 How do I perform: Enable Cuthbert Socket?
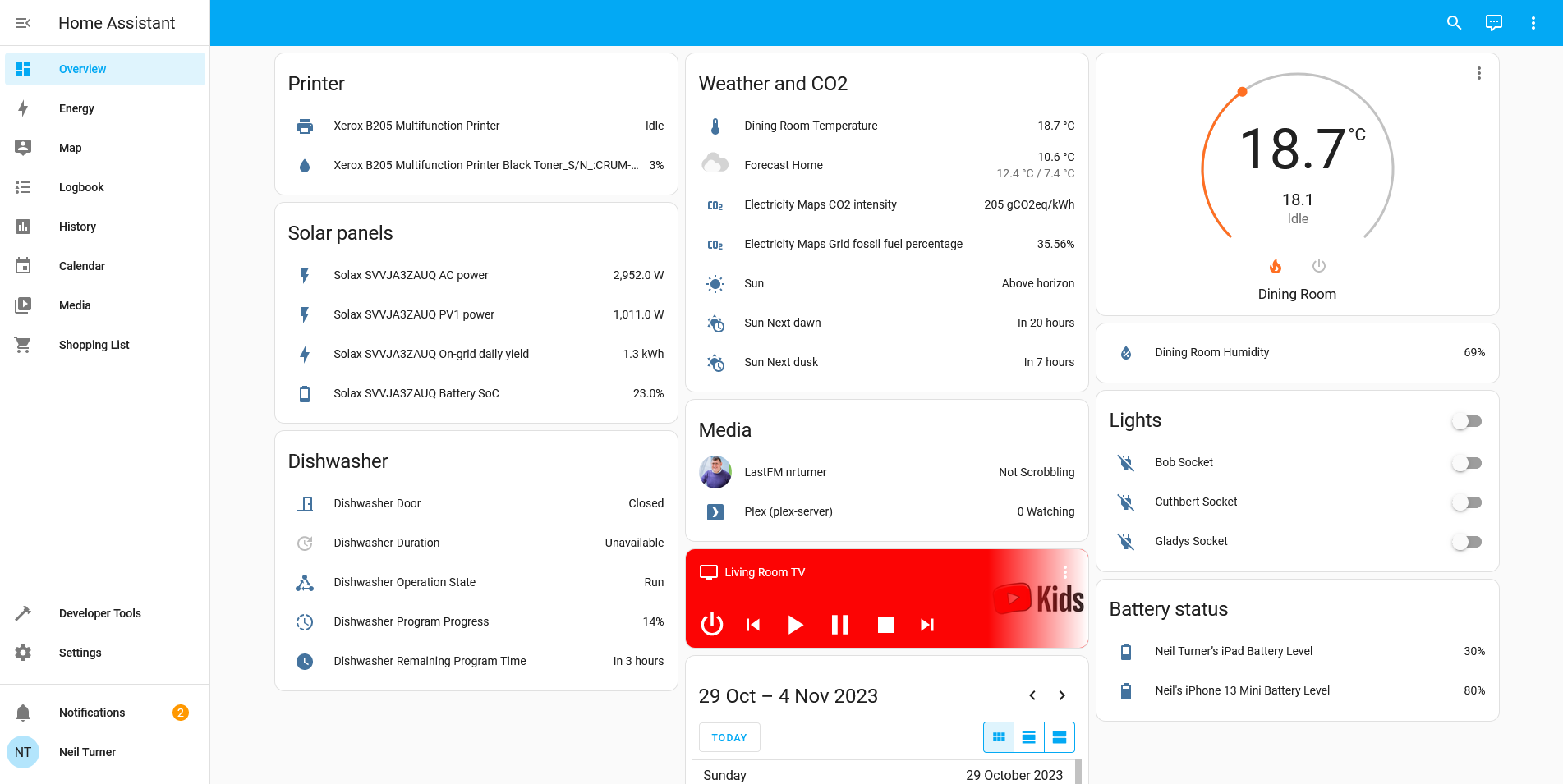click(1467, 502)
